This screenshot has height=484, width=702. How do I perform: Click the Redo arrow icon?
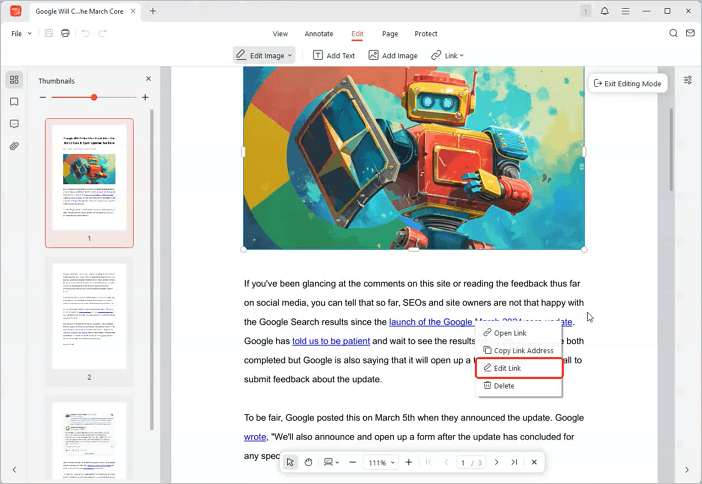coord(102,33)
